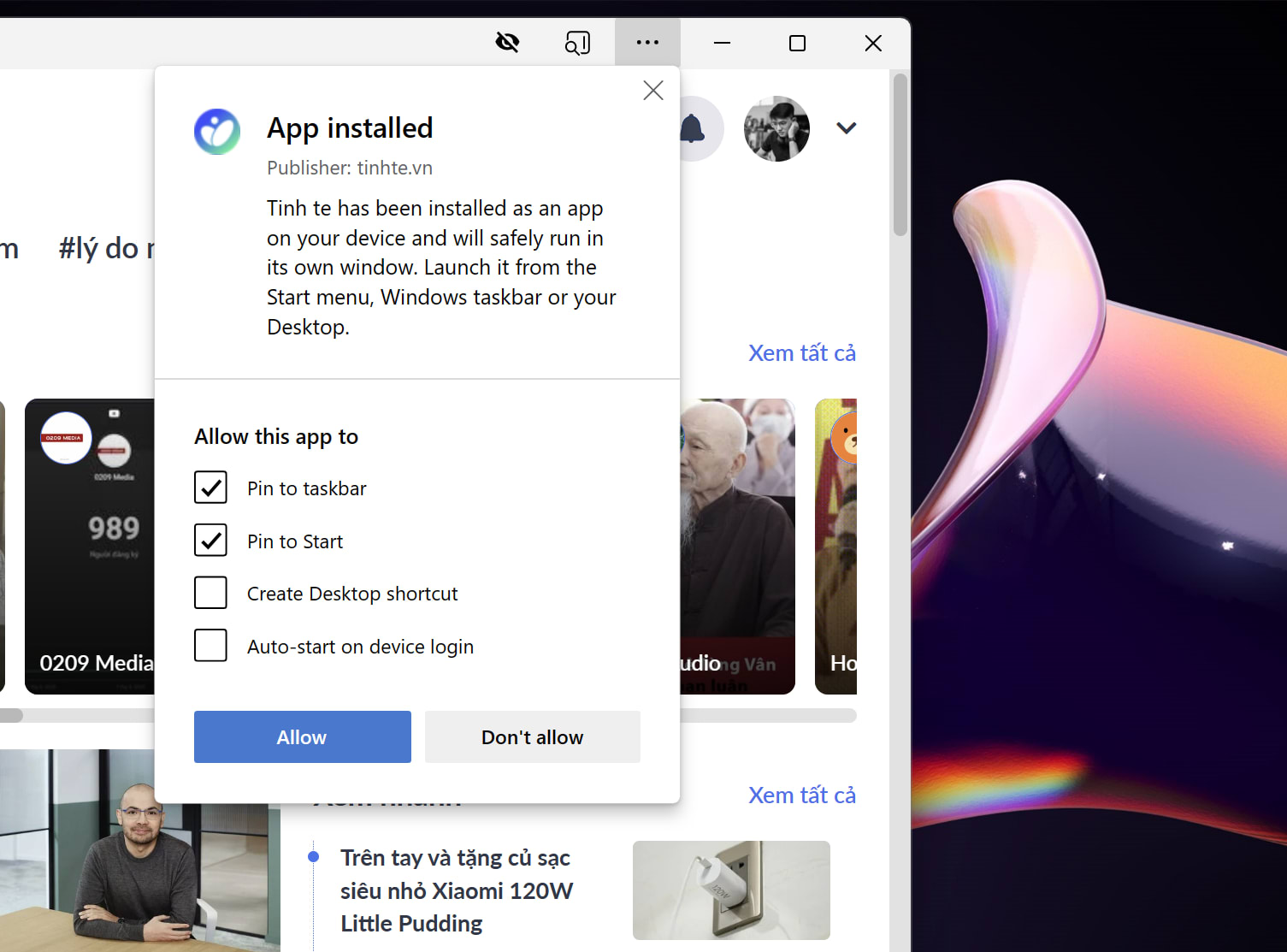Open the three-dots app menu

(x=647, y=42)
